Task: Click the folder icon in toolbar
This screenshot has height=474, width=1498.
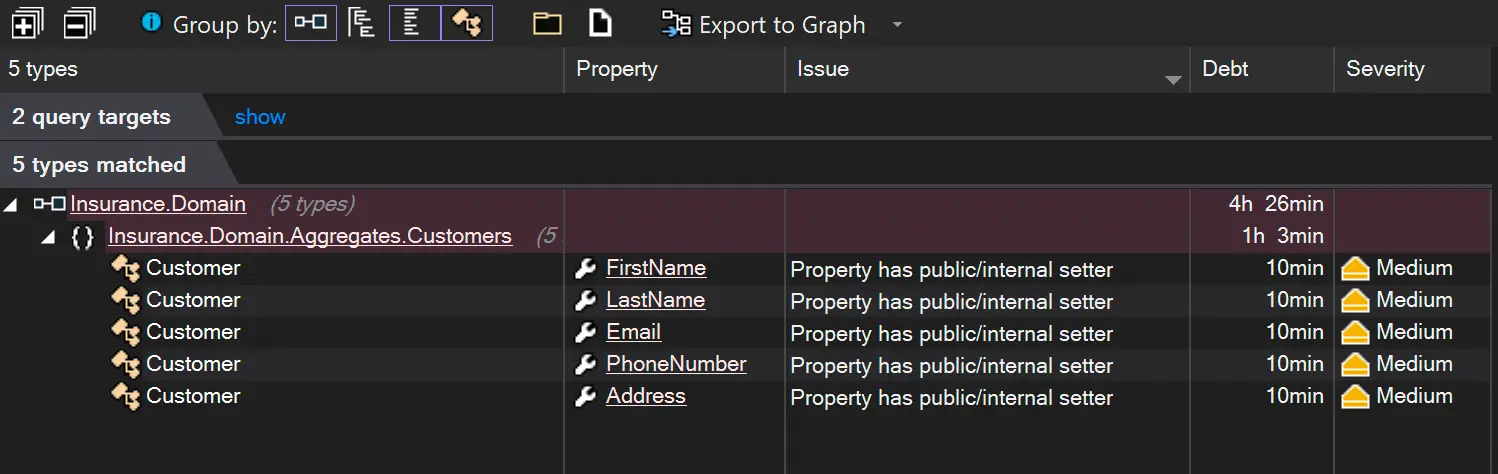Action: (x=547, y=23)
